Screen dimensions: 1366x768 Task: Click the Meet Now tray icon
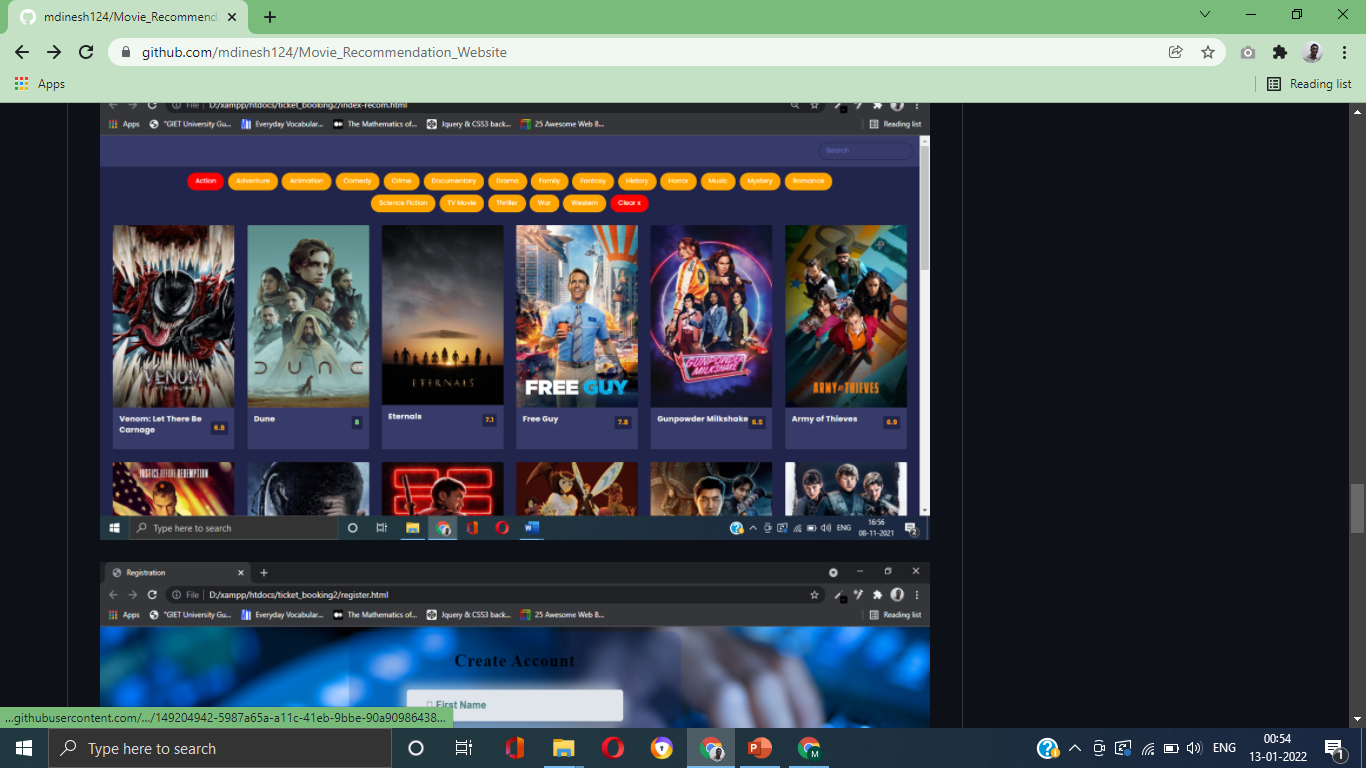pos(1099,748)
